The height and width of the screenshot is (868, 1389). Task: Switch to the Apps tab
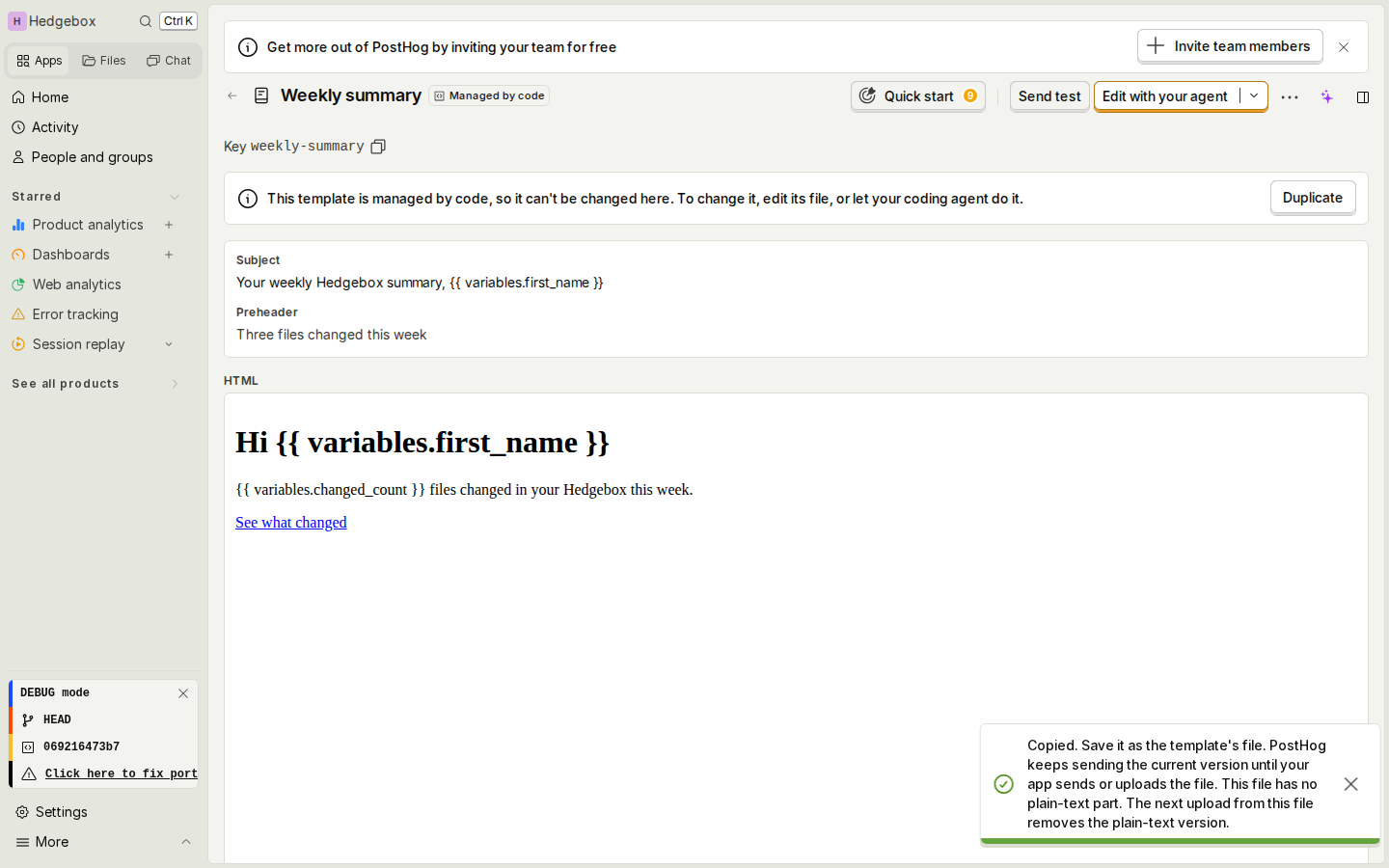39,61
